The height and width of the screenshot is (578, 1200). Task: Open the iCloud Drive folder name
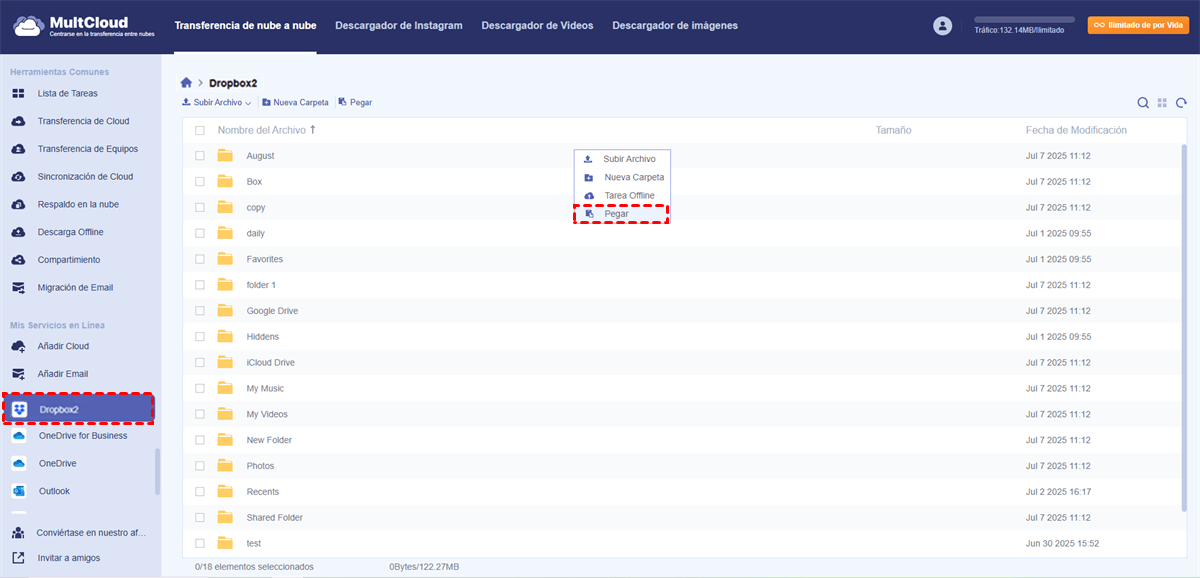(x=271, y=363)
